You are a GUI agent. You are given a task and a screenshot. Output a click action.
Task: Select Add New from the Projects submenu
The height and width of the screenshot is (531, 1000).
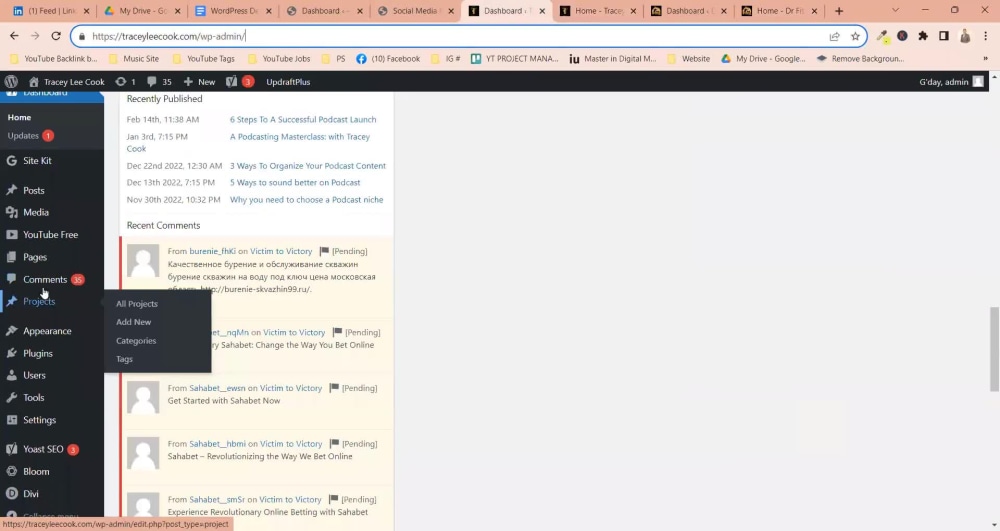click(x=133, y=323)
